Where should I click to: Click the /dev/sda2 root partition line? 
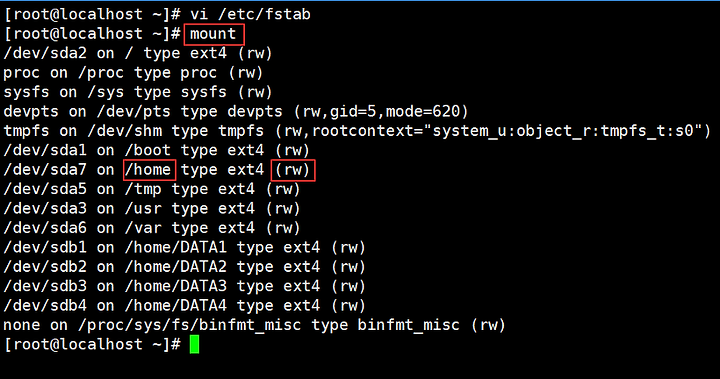tap(138, 54)
